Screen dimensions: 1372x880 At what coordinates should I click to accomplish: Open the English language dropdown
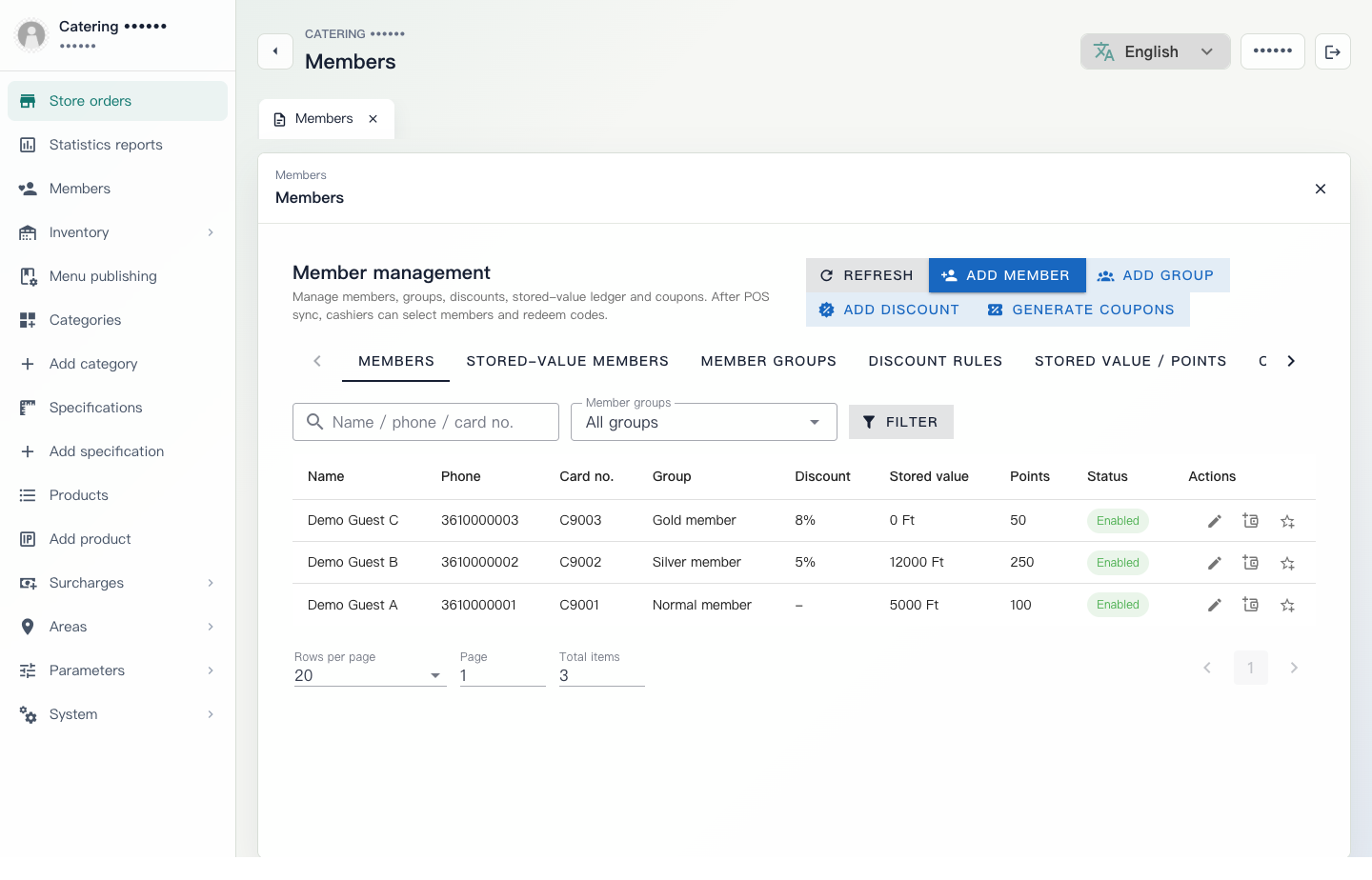coord(1155,51)
